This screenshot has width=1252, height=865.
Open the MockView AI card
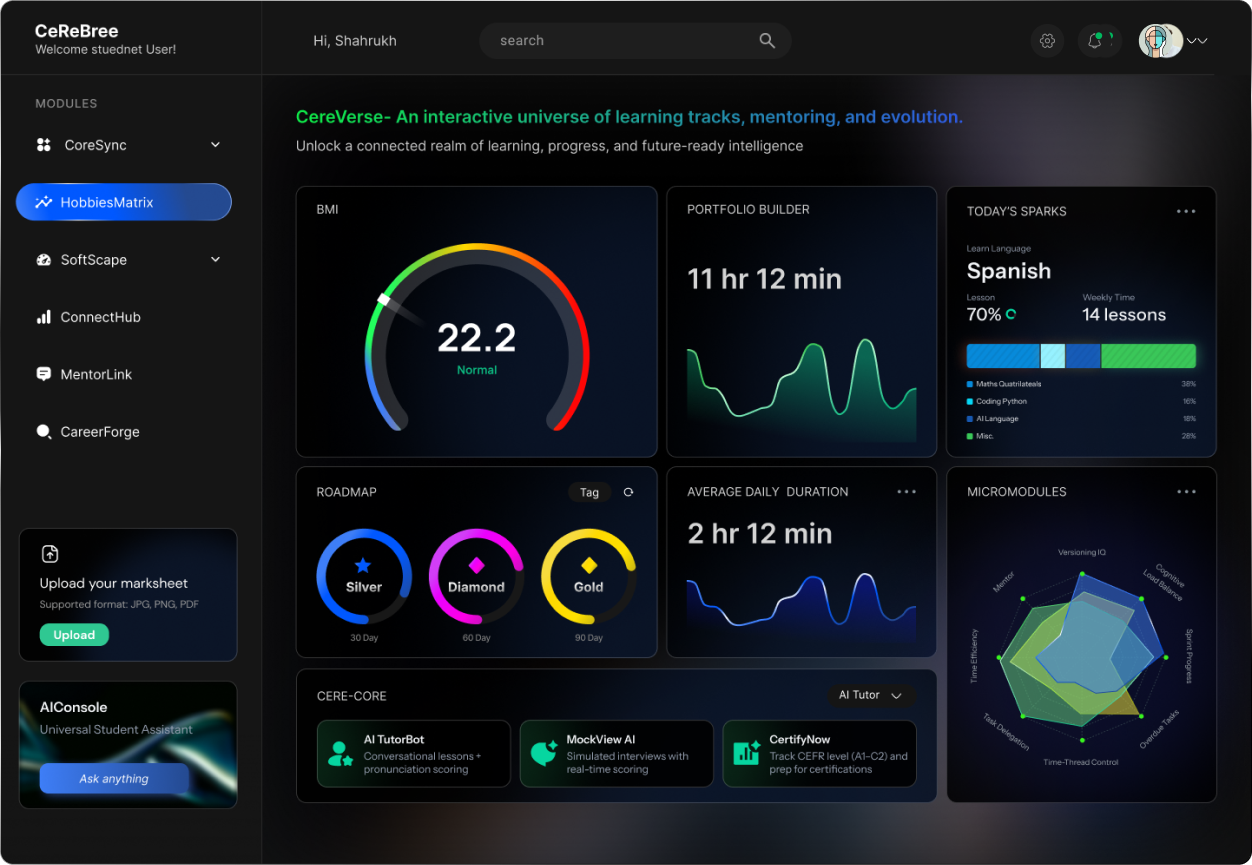[x=616, y=754]
